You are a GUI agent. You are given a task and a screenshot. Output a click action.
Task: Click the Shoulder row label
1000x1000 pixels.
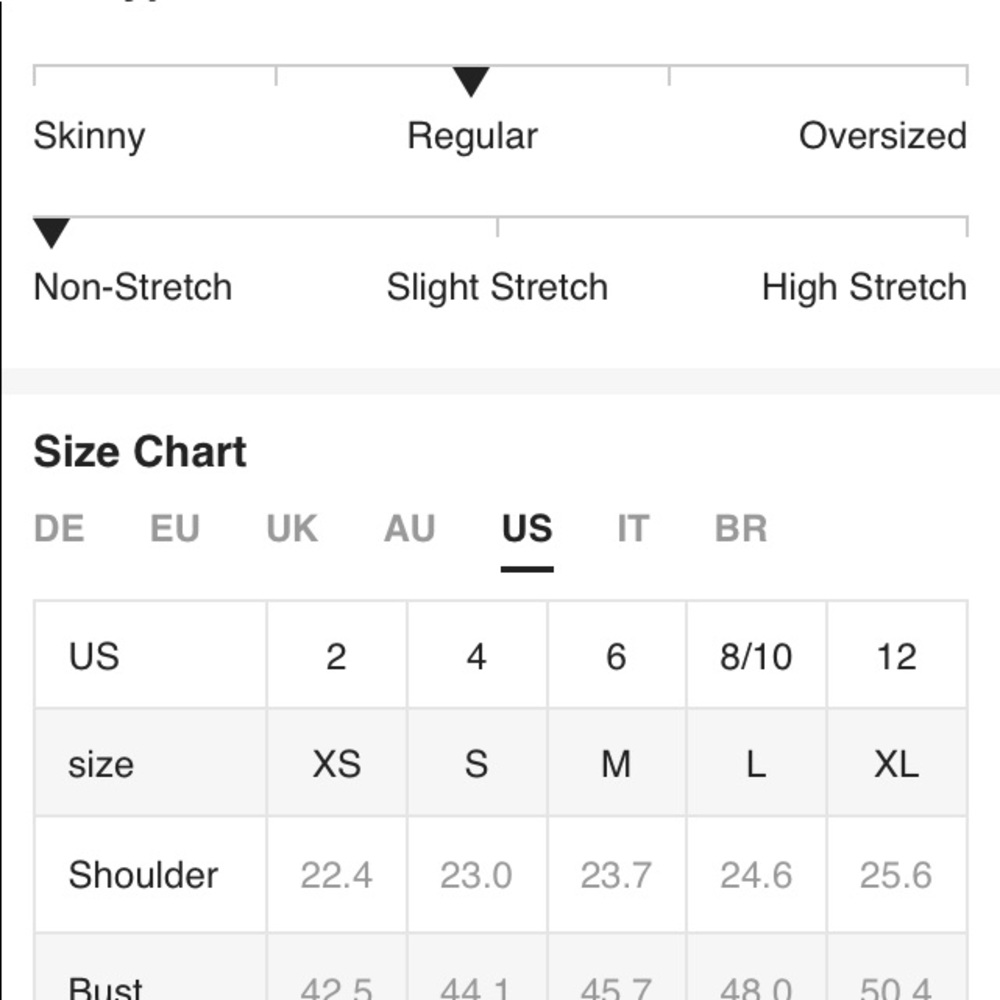click(x=143, y=875)
